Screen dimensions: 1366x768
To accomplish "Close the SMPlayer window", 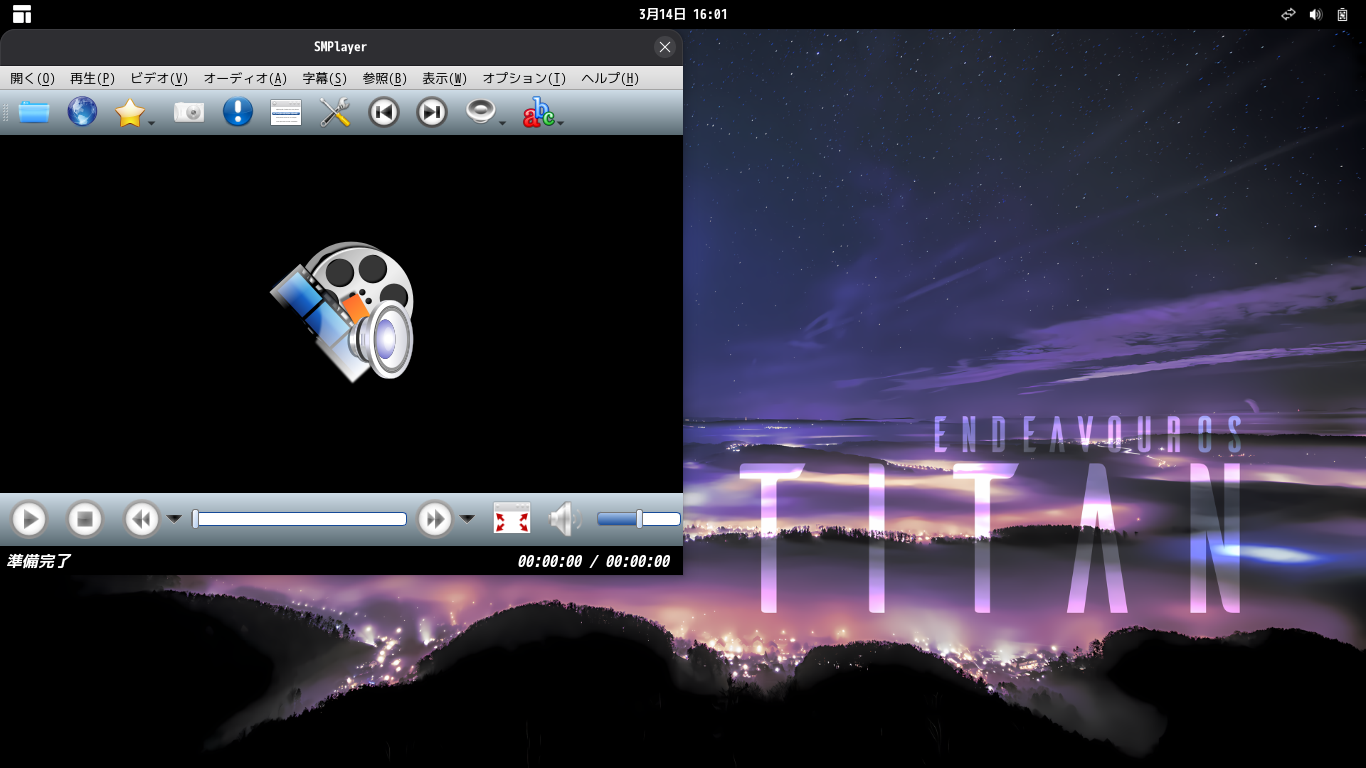I will click(x=665, y=47).
